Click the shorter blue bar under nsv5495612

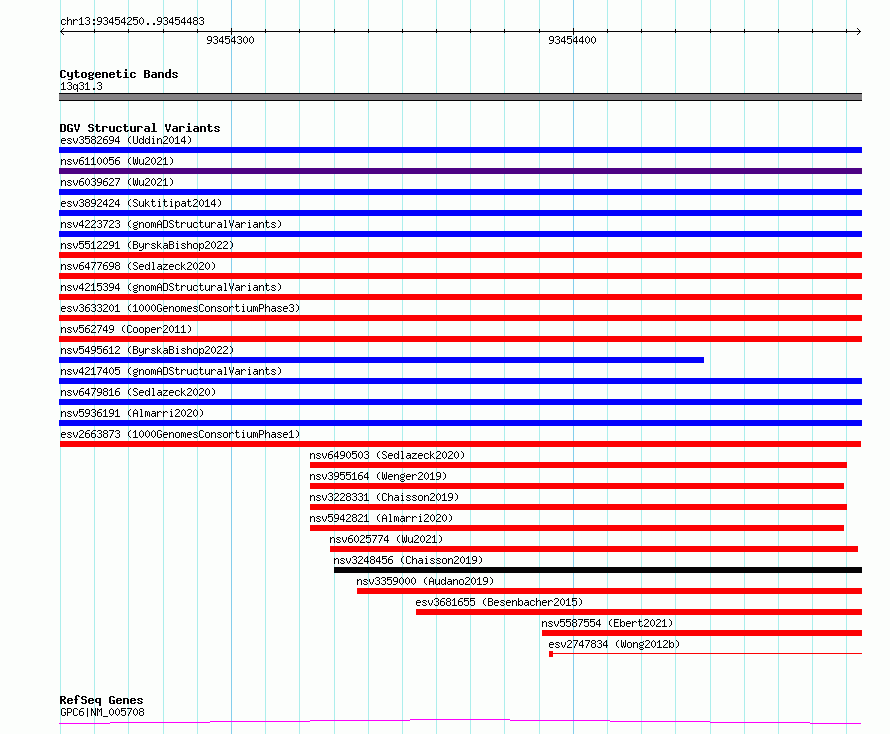point(381,360)
